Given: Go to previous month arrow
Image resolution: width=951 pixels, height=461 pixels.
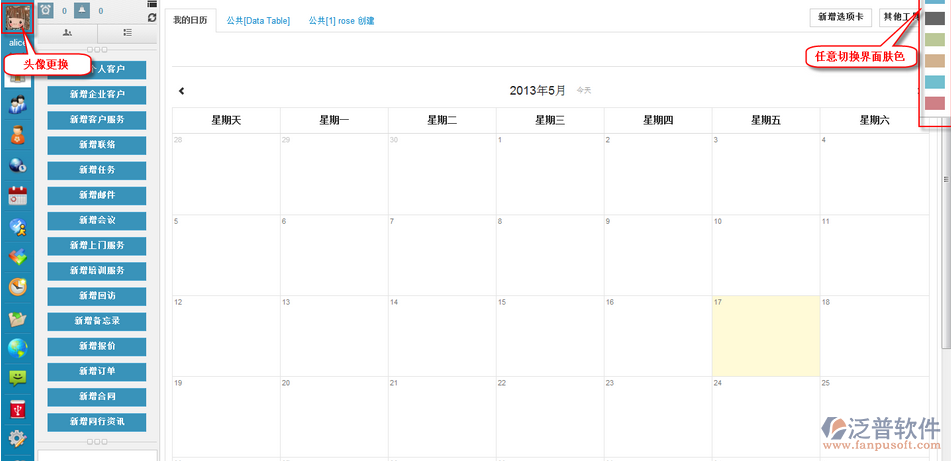Looking at the screenshot, I should [181, 91].
